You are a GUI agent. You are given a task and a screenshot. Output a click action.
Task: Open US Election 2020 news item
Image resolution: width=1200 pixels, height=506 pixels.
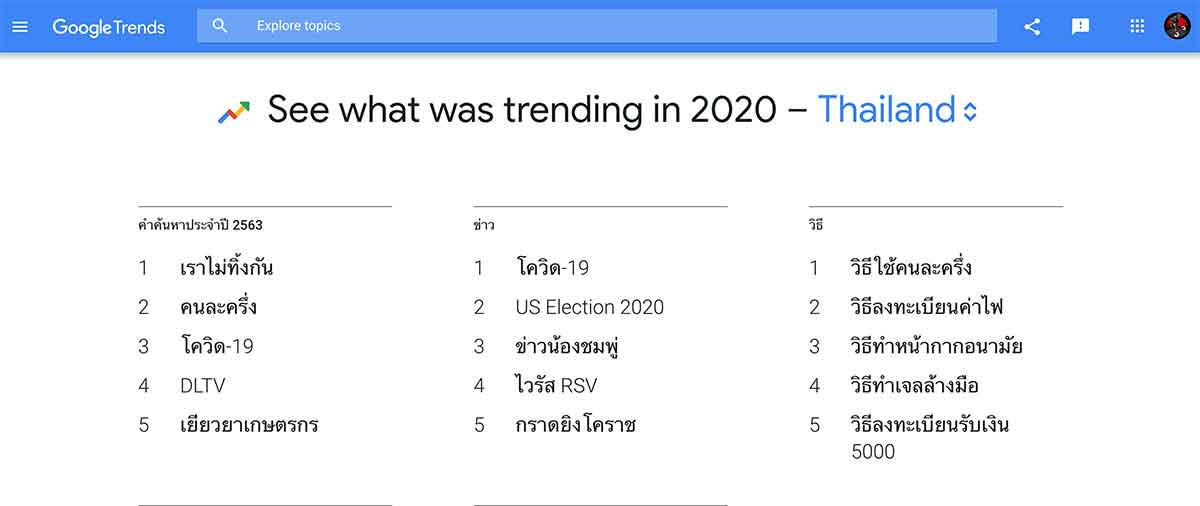(590, 307)
